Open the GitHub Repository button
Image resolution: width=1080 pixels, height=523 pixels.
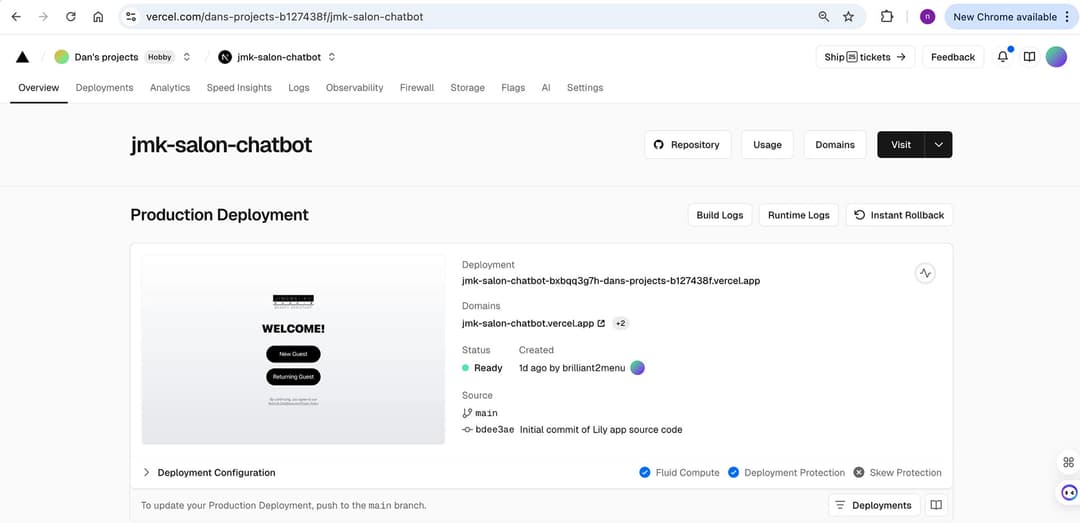[687, 145]
